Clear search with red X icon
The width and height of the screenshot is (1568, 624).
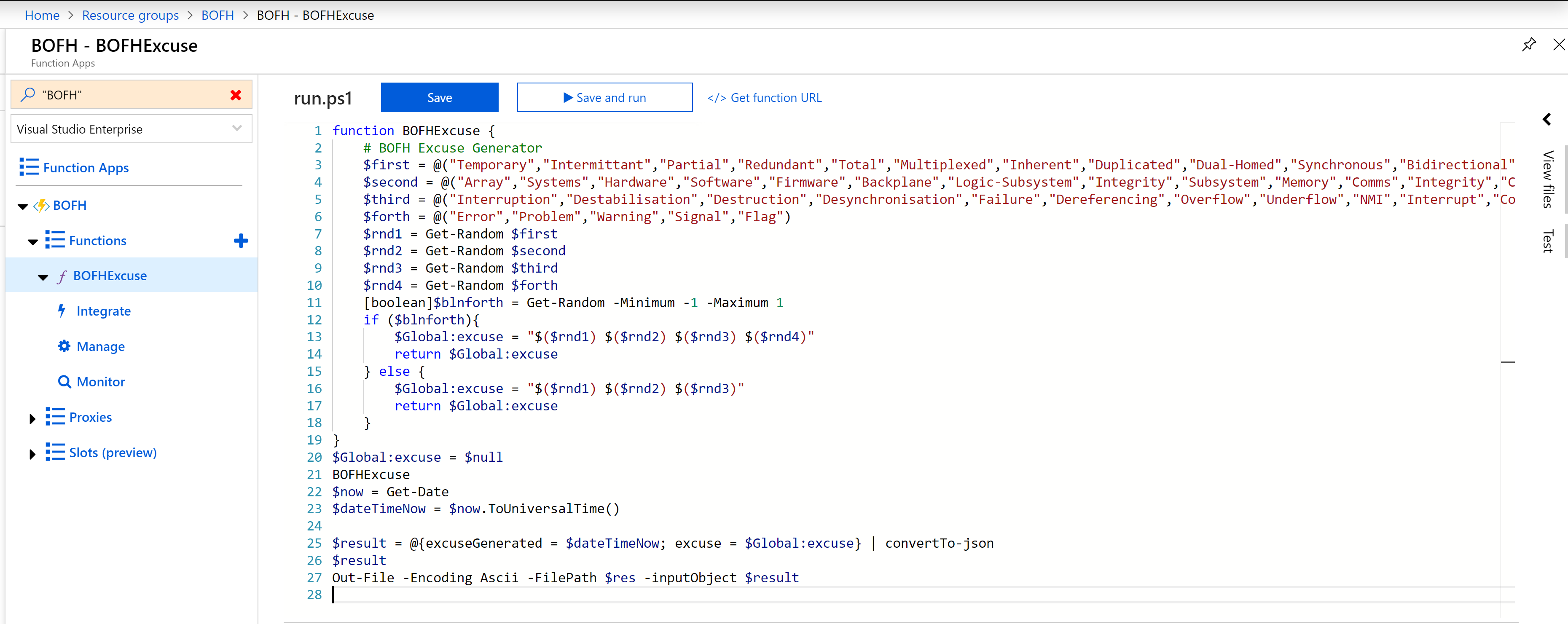click(x=236, y=95)
